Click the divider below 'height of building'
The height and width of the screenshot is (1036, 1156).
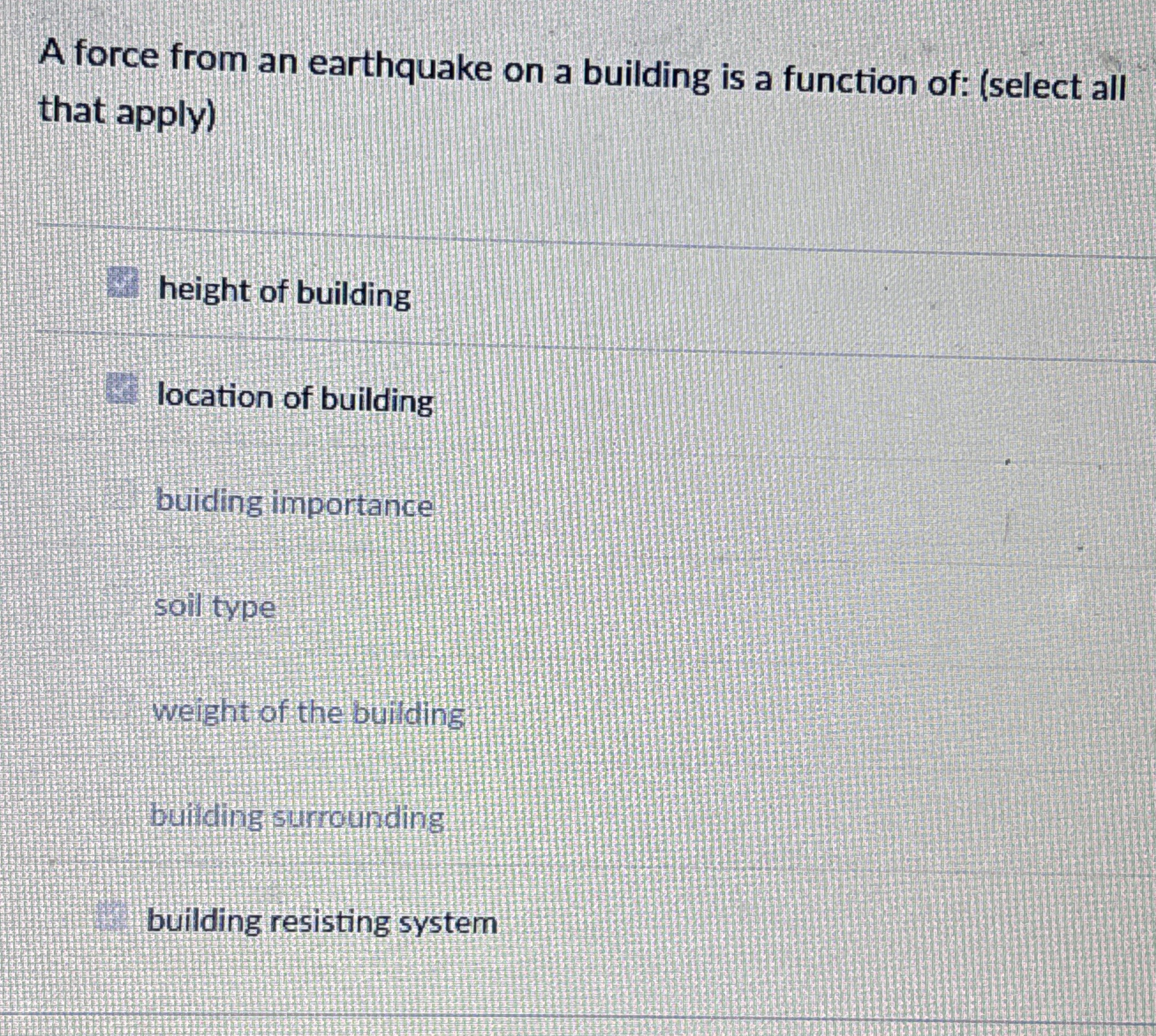point(569,346)
